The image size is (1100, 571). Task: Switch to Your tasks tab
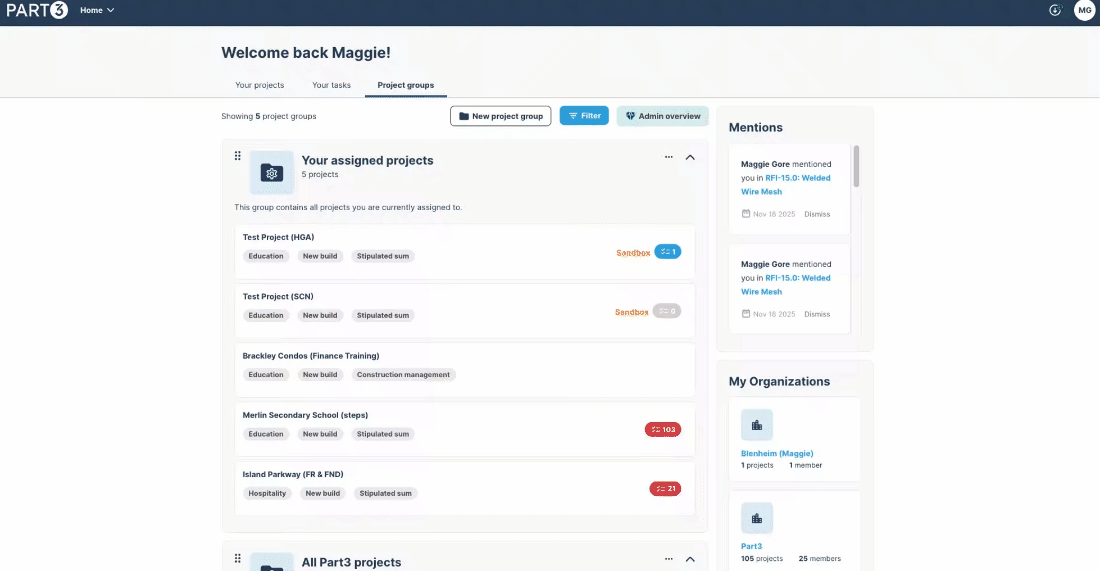pos(331,85)
